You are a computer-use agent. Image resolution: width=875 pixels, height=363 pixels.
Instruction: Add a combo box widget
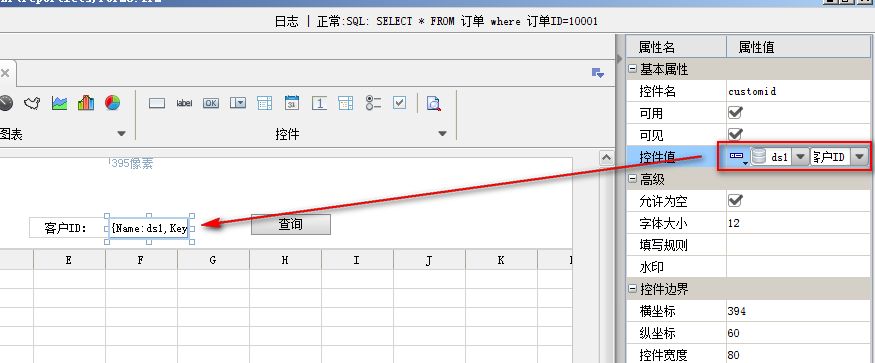pos(238,103)
